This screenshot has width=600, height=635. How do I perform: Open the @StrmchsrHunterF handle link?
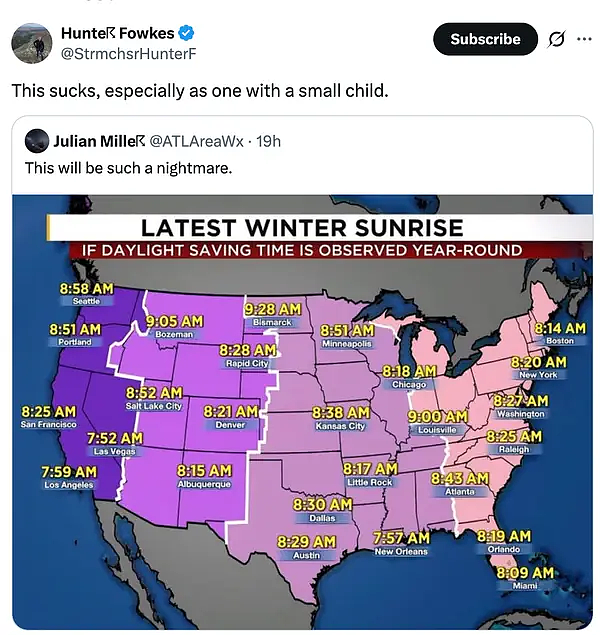click(128, 53)
